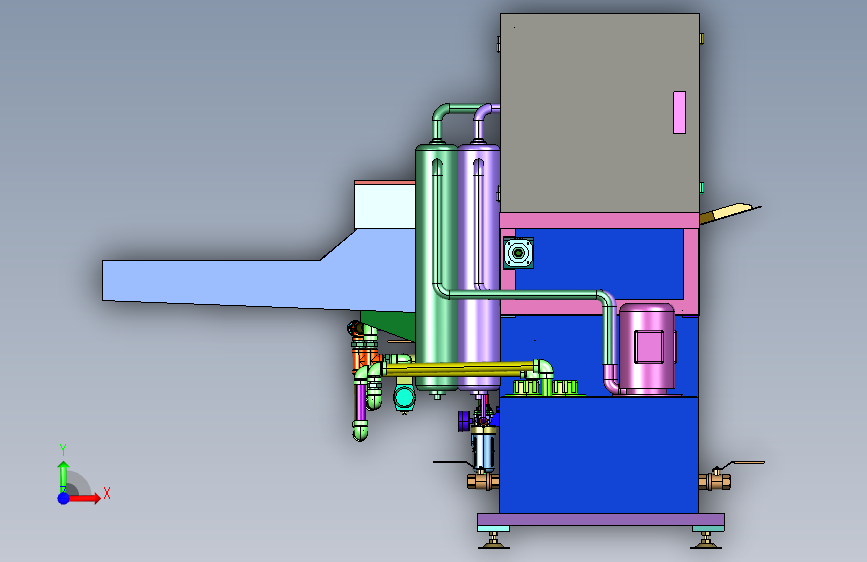Image resolution: width=867 pixels, height=562 pixels.
Task: Select the left brass ball valve
Action: tap(483, 481)
